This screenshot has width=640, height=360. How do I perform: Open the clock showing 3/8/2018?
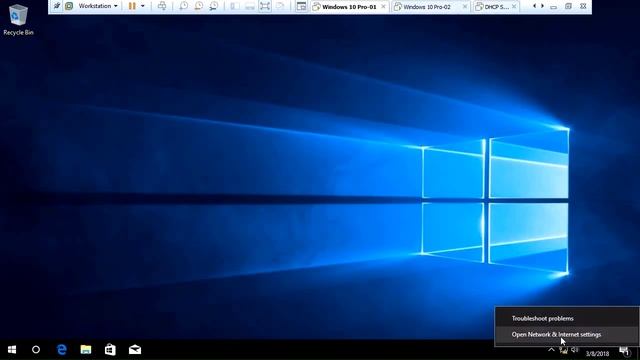click(597, 353)
